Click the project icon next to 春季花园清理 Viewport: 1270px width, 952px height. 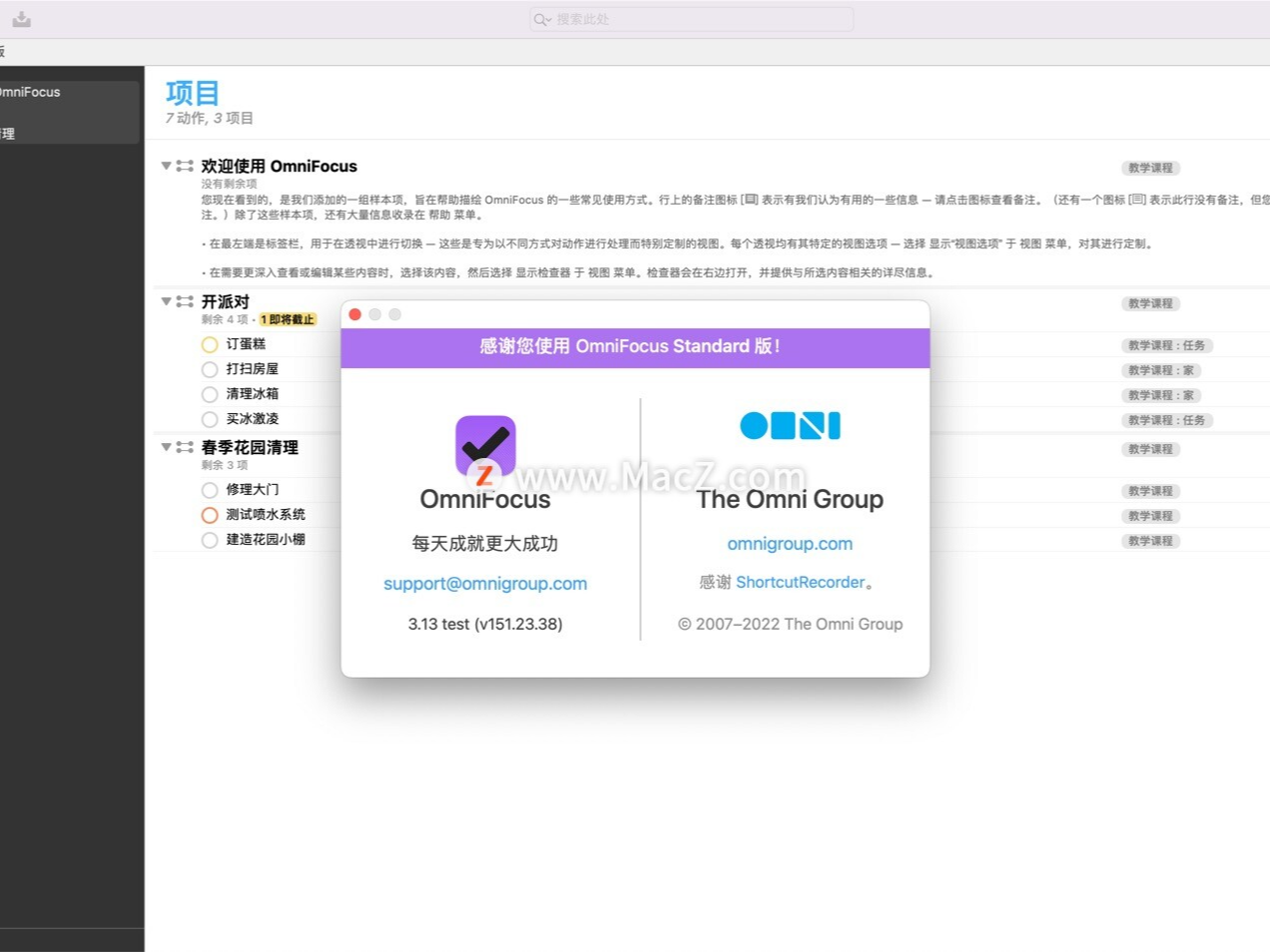tap(185, 447)
